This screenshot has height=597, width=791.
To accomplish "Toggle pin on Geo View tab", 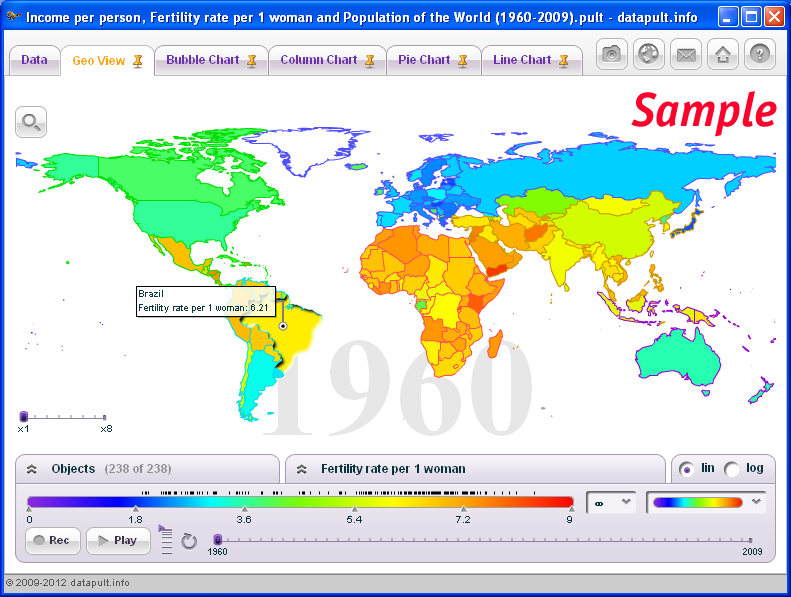I will pos(138,61).
